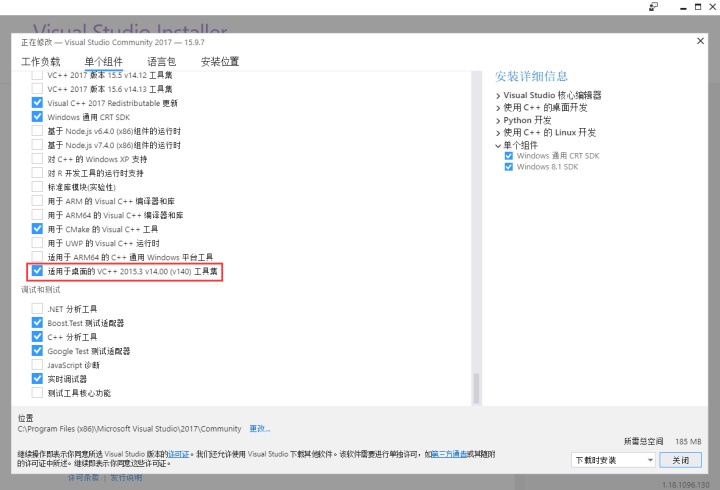Check VC++ 2017 版本 15.5 v14.12 工具集

pos(37,75)
